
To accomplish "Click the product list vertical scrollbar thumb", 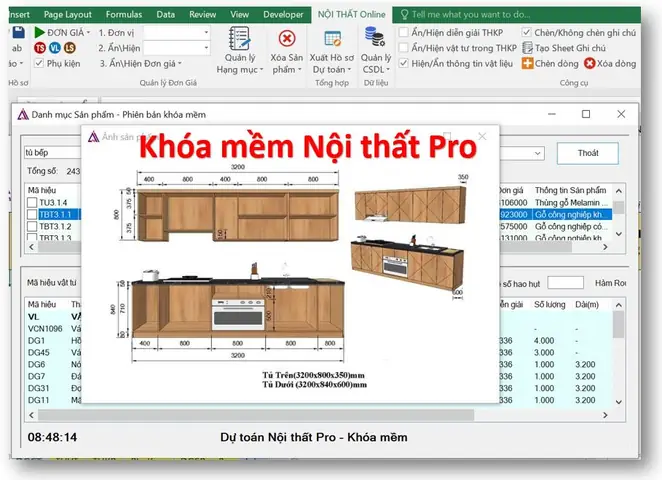I will click(x=619, y=207).
